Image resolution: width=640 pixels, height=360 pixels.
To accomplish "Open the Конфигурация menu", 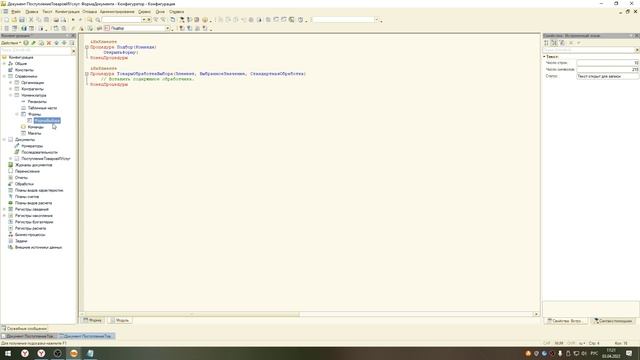I will coord(67,12).
